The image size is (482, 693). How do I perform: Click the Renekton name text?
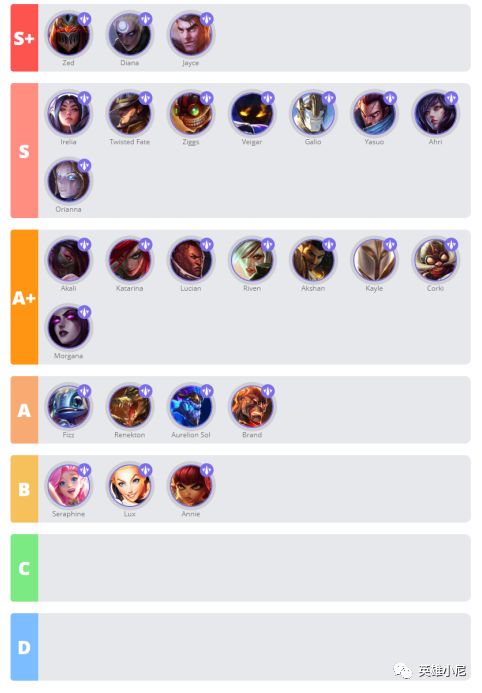pyautogui.click(x=129, y=435)
